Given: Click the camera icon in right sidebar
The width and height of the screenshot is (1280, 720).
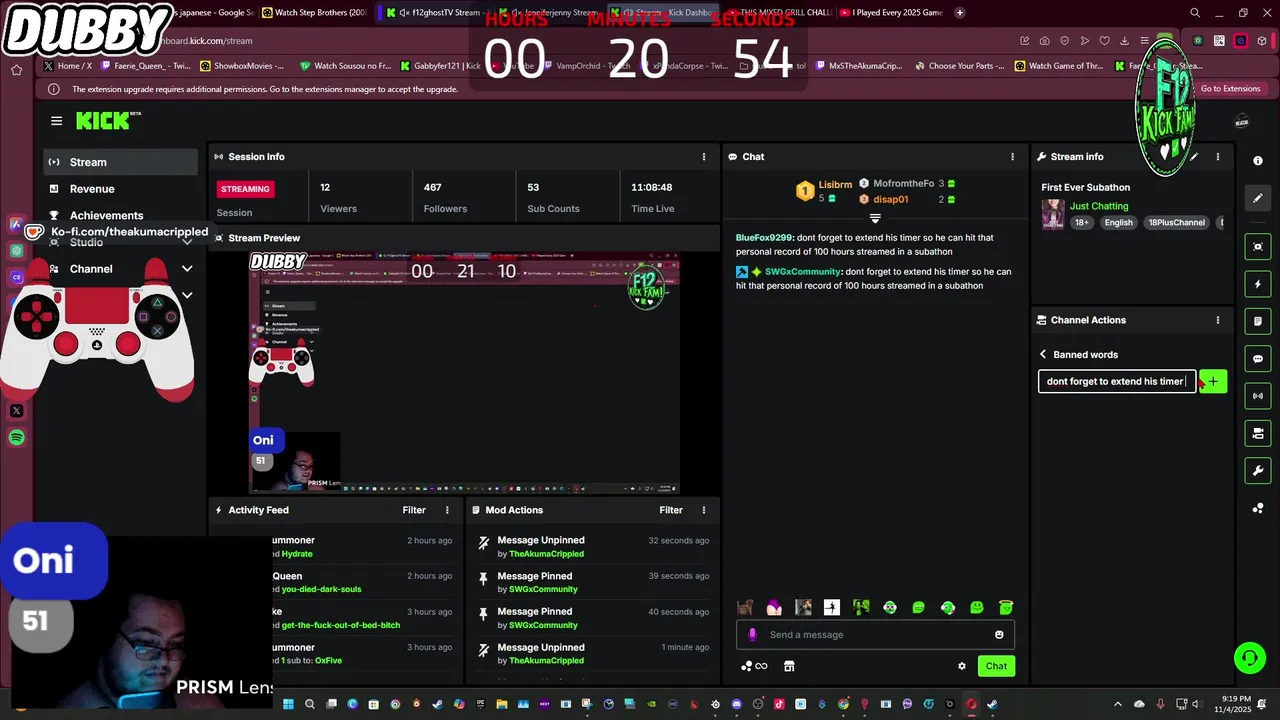Looking at the screenshot, I should click(x=1258, y=433).
